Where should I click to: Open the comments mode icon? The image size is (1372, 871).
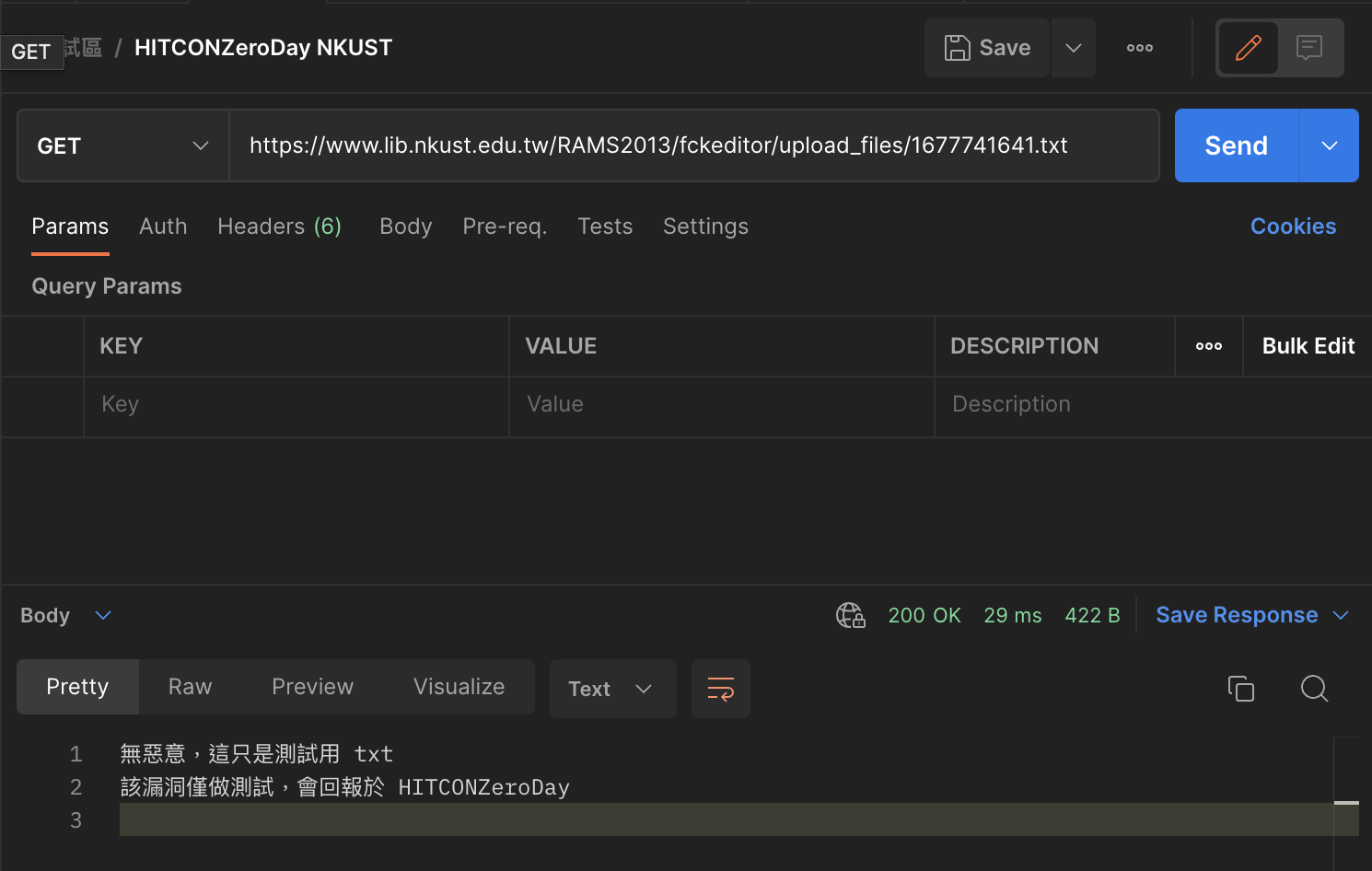pyautogui.click(x=1309, y=48)
